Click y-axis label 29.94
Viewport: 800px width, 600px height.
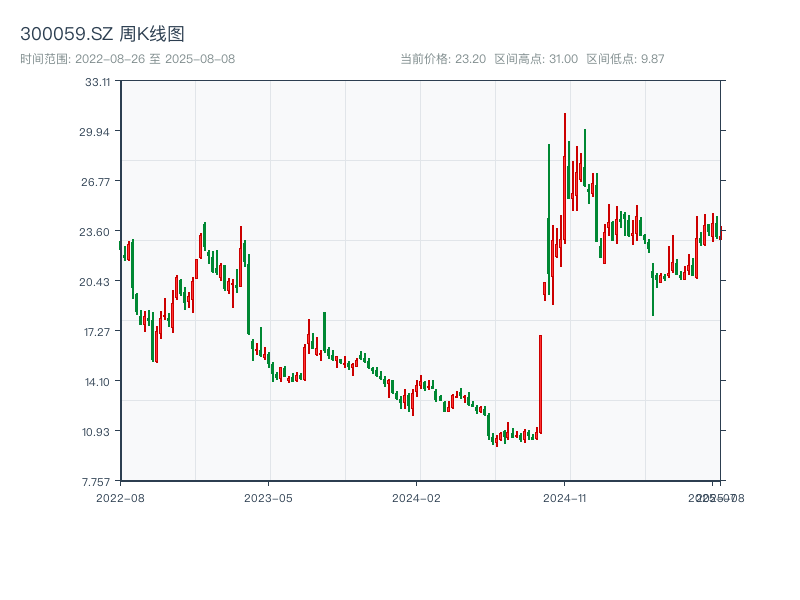click(x=94, y=132)
